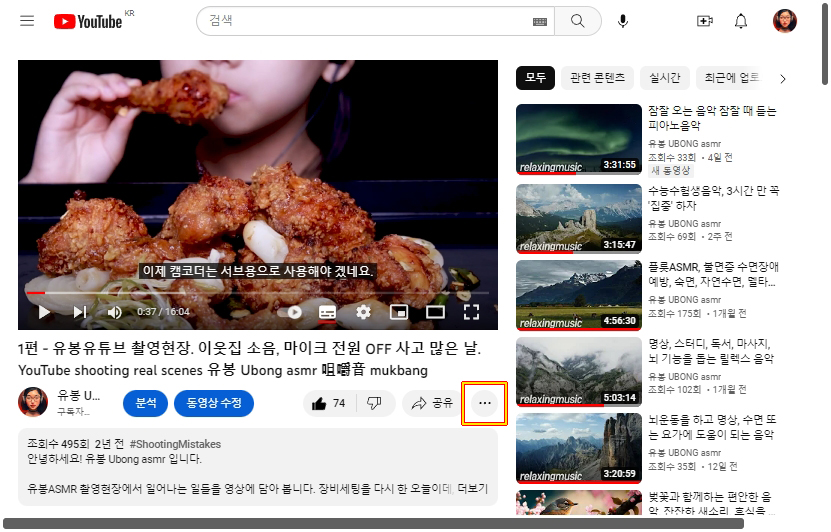
Task: Select the 모두 filter chip
Action: (x=535, y=78)
